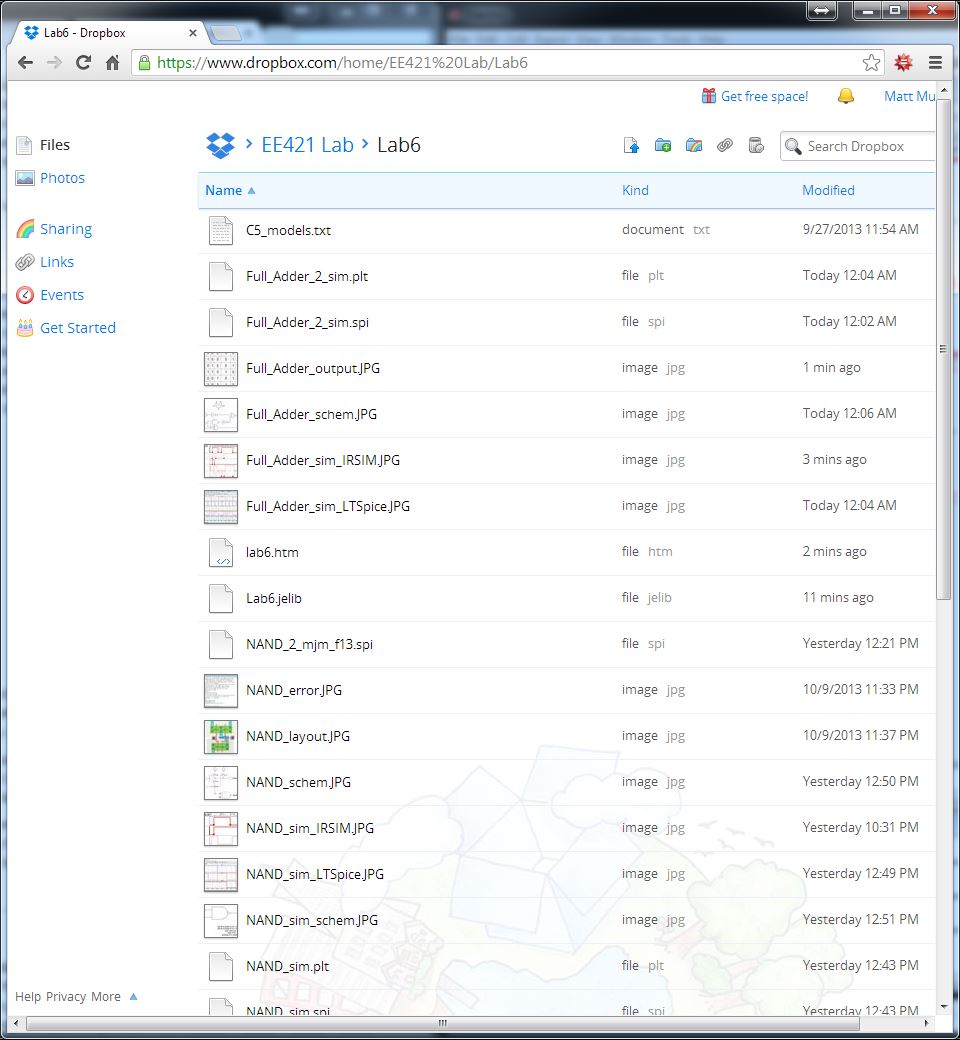Click the Share a folder rainbow icon
This screenshot has width=960, height=1040.
click(x=693, y=145)
